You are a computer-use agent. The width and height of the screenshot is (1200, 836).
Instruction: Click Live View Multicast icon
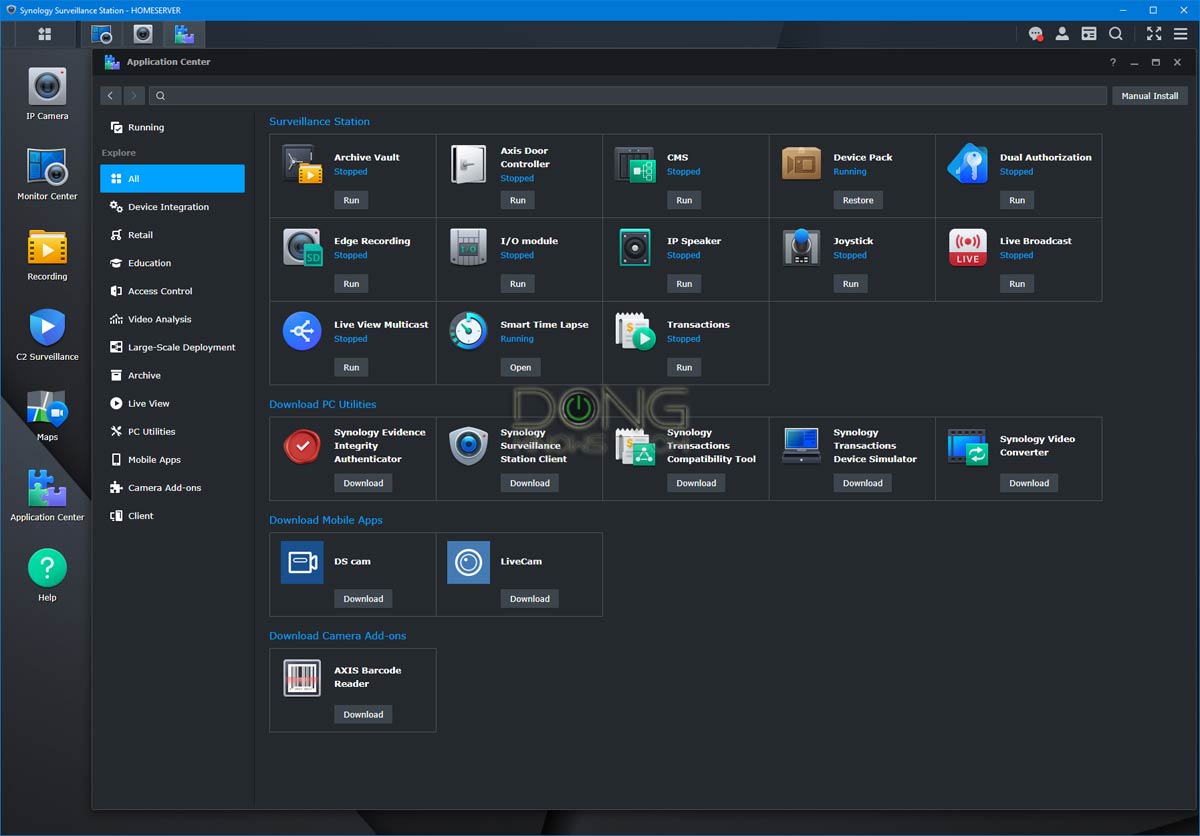[x=302, y=331]
